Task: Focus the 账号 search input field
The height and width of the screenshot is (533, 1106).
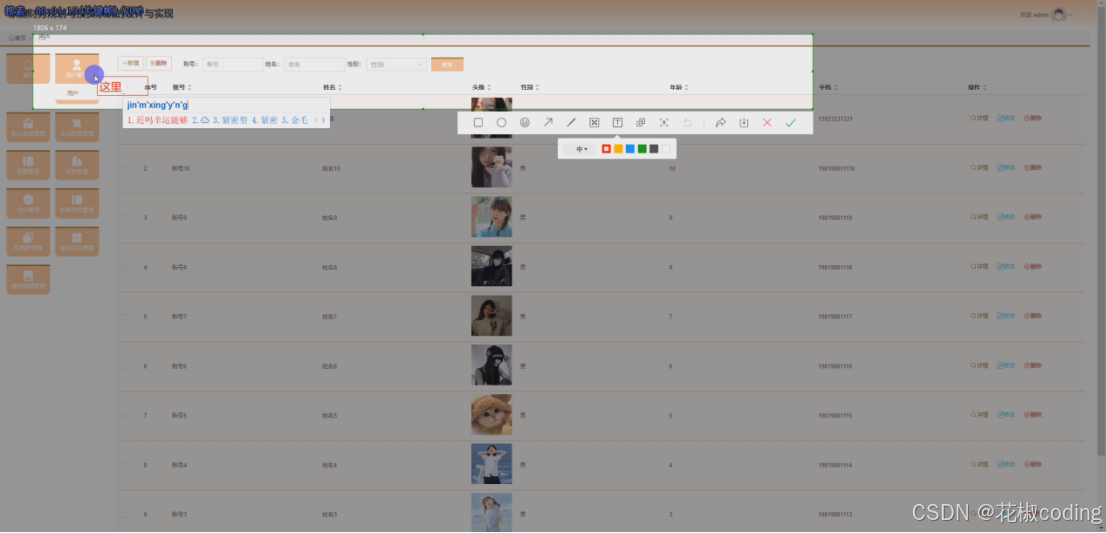Action: pyautogui.click(x=233, y=64)
